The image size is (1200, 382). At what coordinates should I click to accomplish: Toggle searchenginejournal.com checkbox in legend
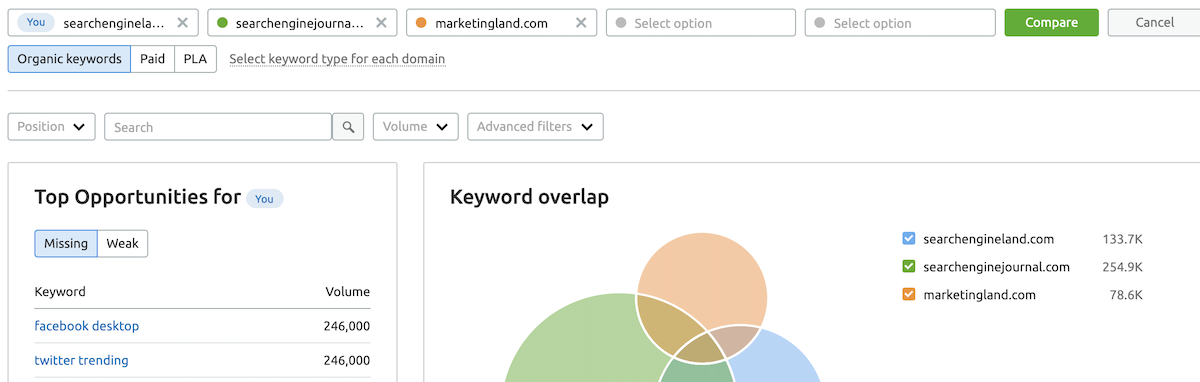tap(909, 267)
